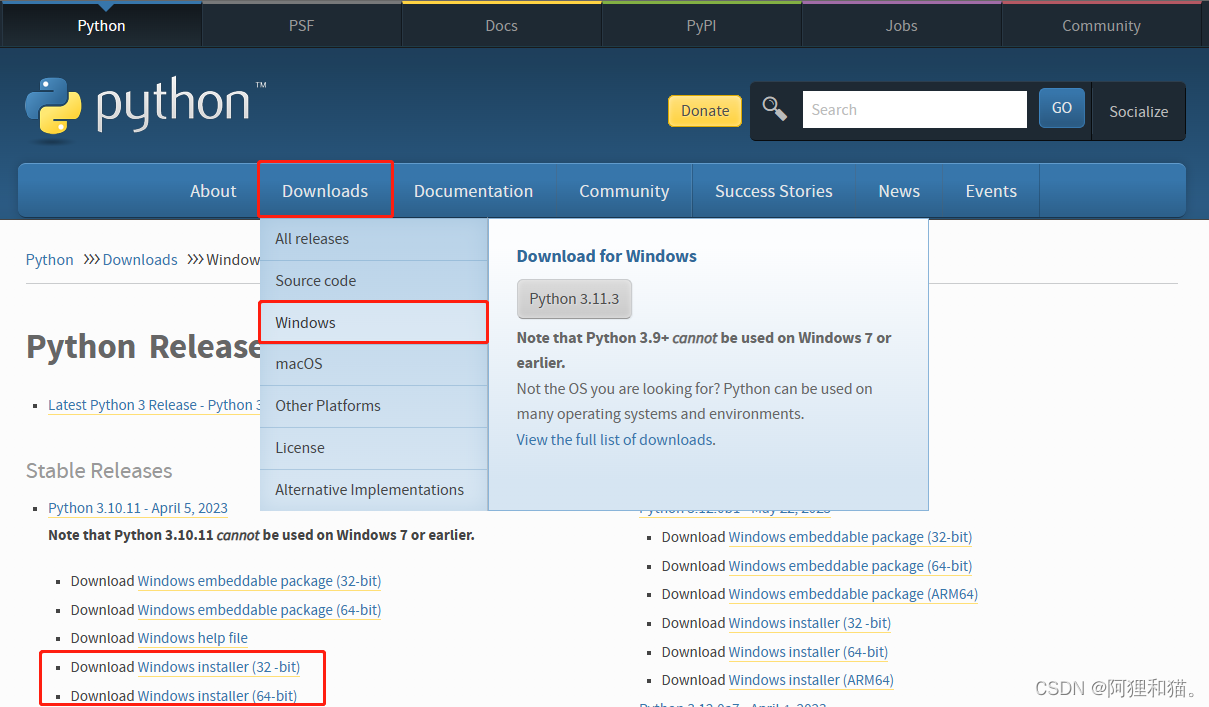Select Windows in Downloads dropdown
The image size is (1209, 707).
(x=374, y=323)
